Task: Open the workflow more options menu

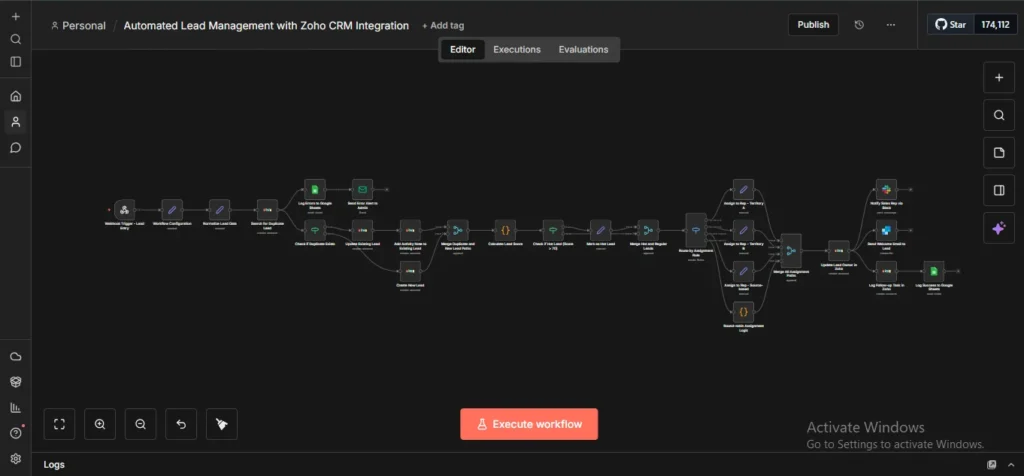Action: click(891, 25)
